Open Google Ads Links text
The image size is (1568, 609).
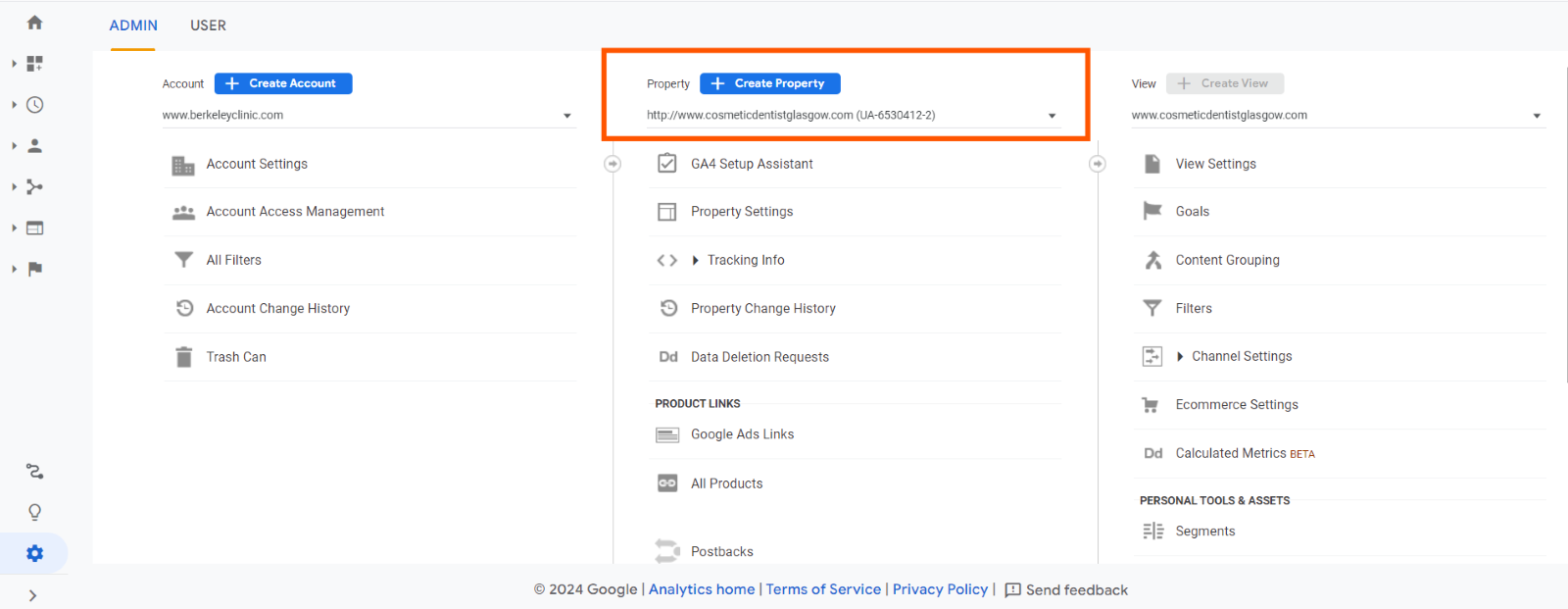pos(742,434)
